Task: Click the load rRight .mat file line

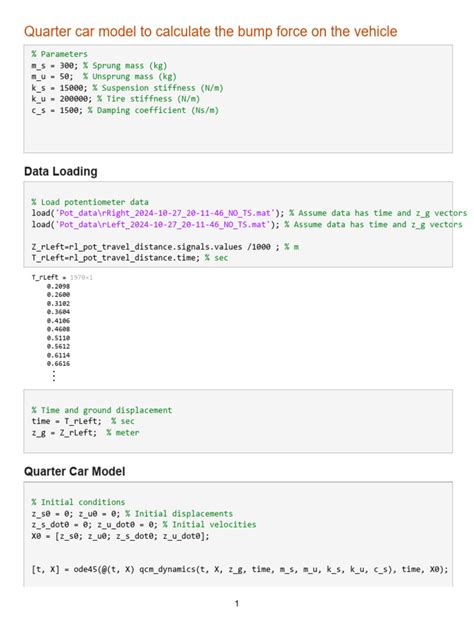Action: (249, 213)
